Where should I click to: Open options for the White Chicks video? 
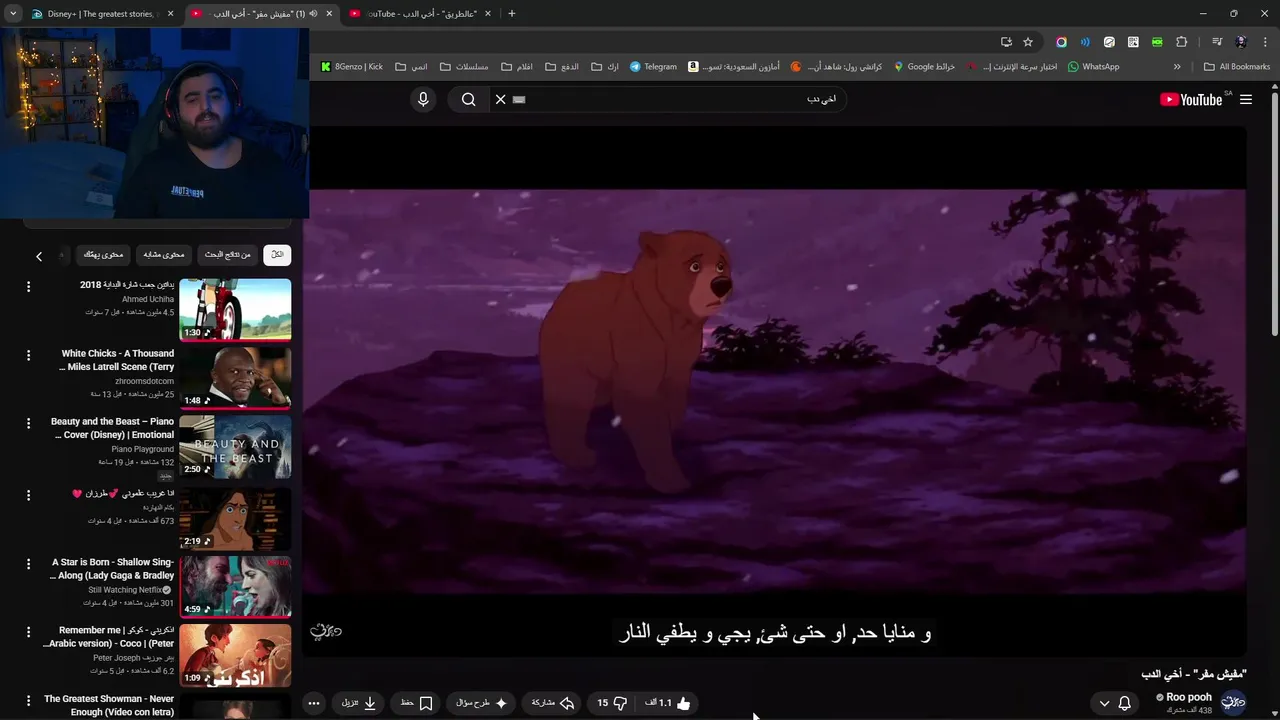(28, 355)
